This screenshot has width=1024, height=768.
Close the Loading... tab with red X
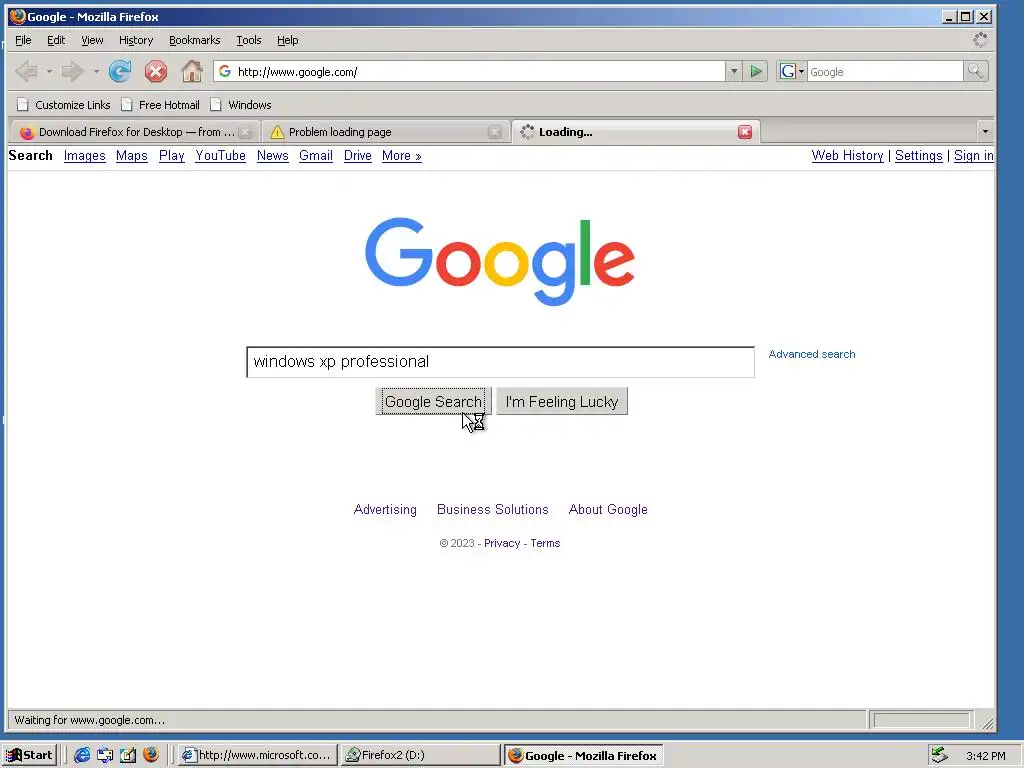click(x=744, y=132)
